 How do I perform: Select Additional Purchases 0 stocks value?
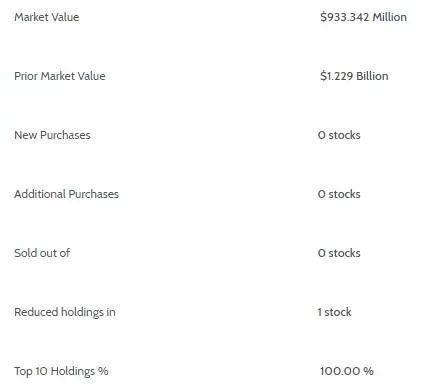tap(339, 194)
